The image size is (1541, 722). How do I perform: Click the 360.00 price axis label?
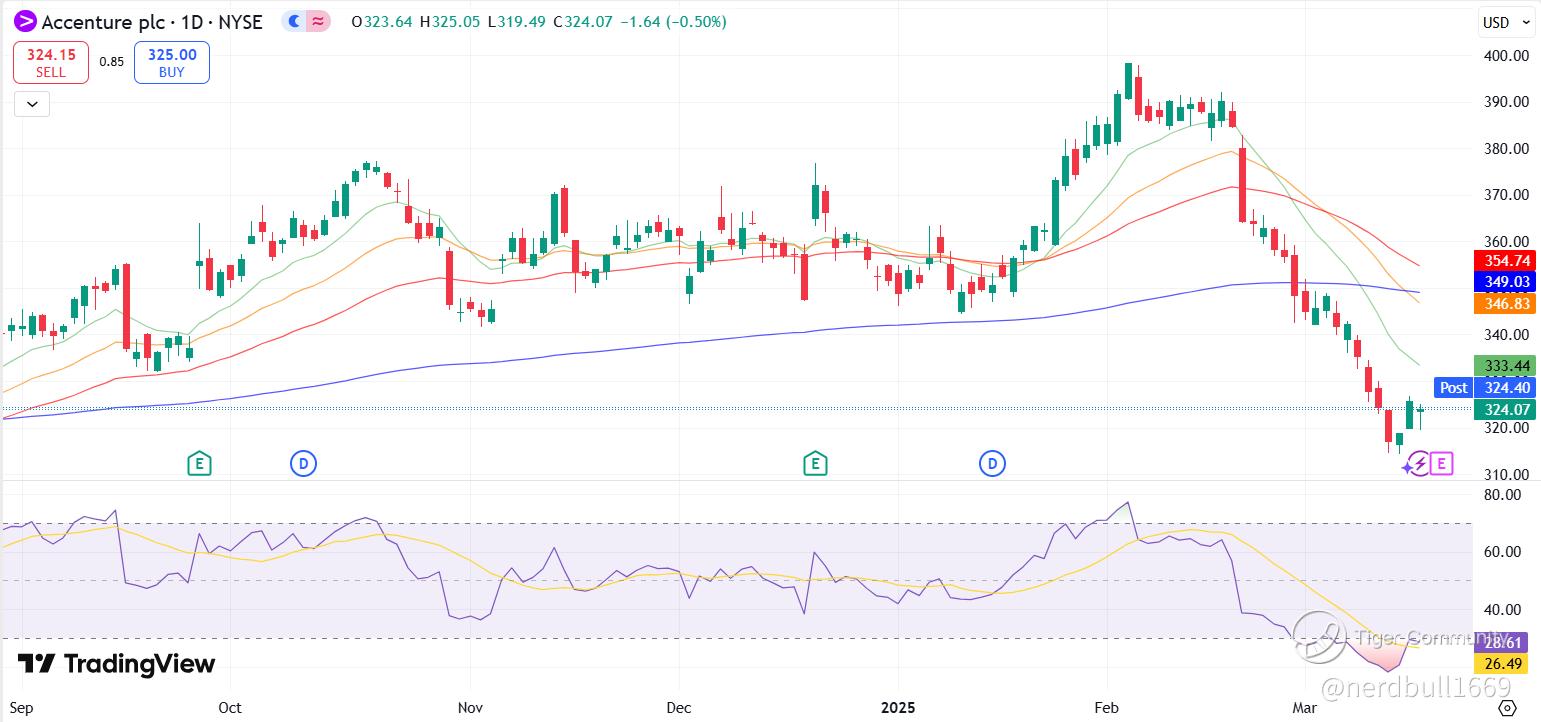(1506, 241)
